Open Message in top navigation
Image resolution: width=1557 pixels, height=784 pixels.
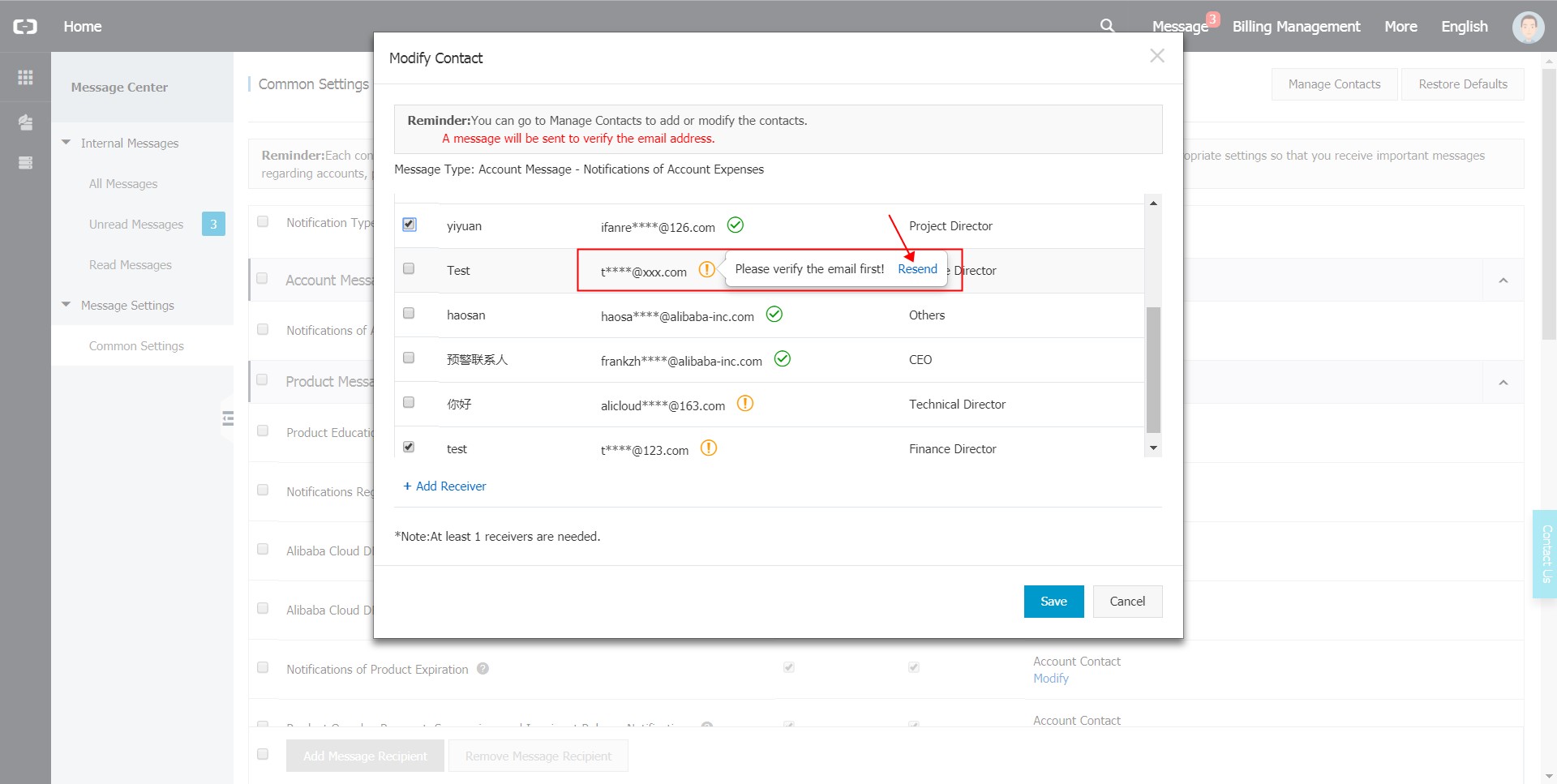click(x=1180, y=27)
